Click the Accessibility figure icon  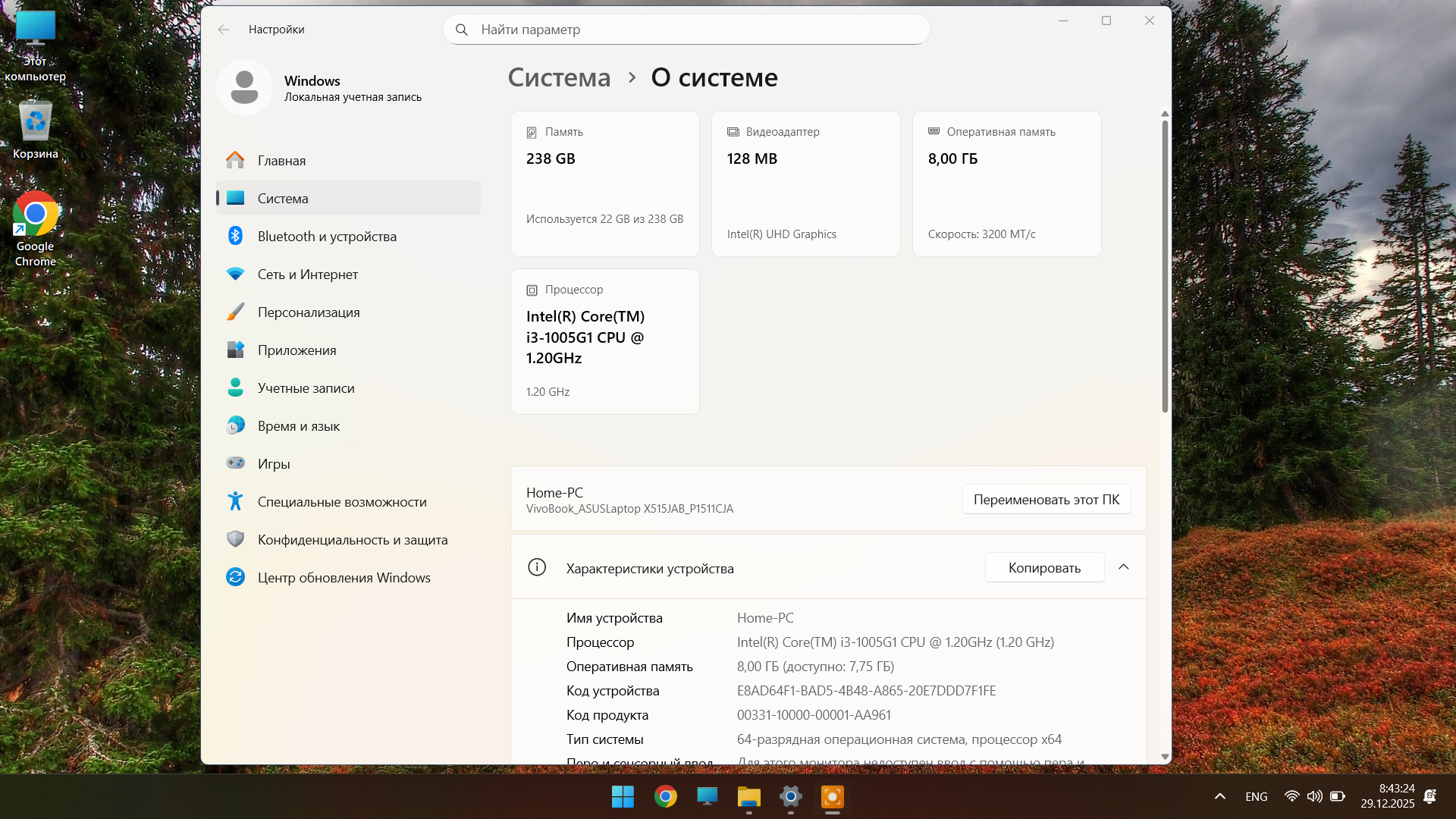click(x=235, y=501)
